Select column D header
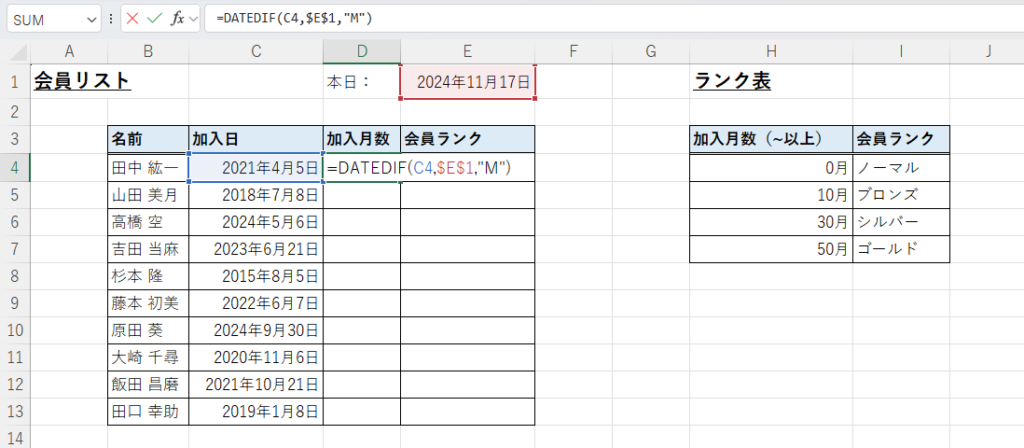The image size is (1024, 448). [361, 52]
